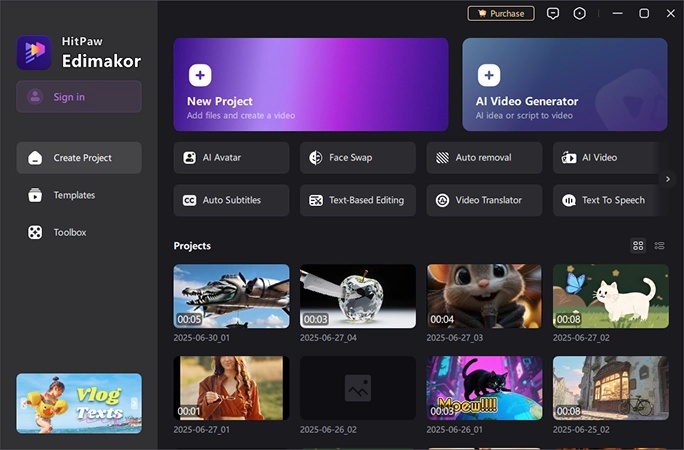
Task: Open the woman in field project thumbnail
Action: 231,388
